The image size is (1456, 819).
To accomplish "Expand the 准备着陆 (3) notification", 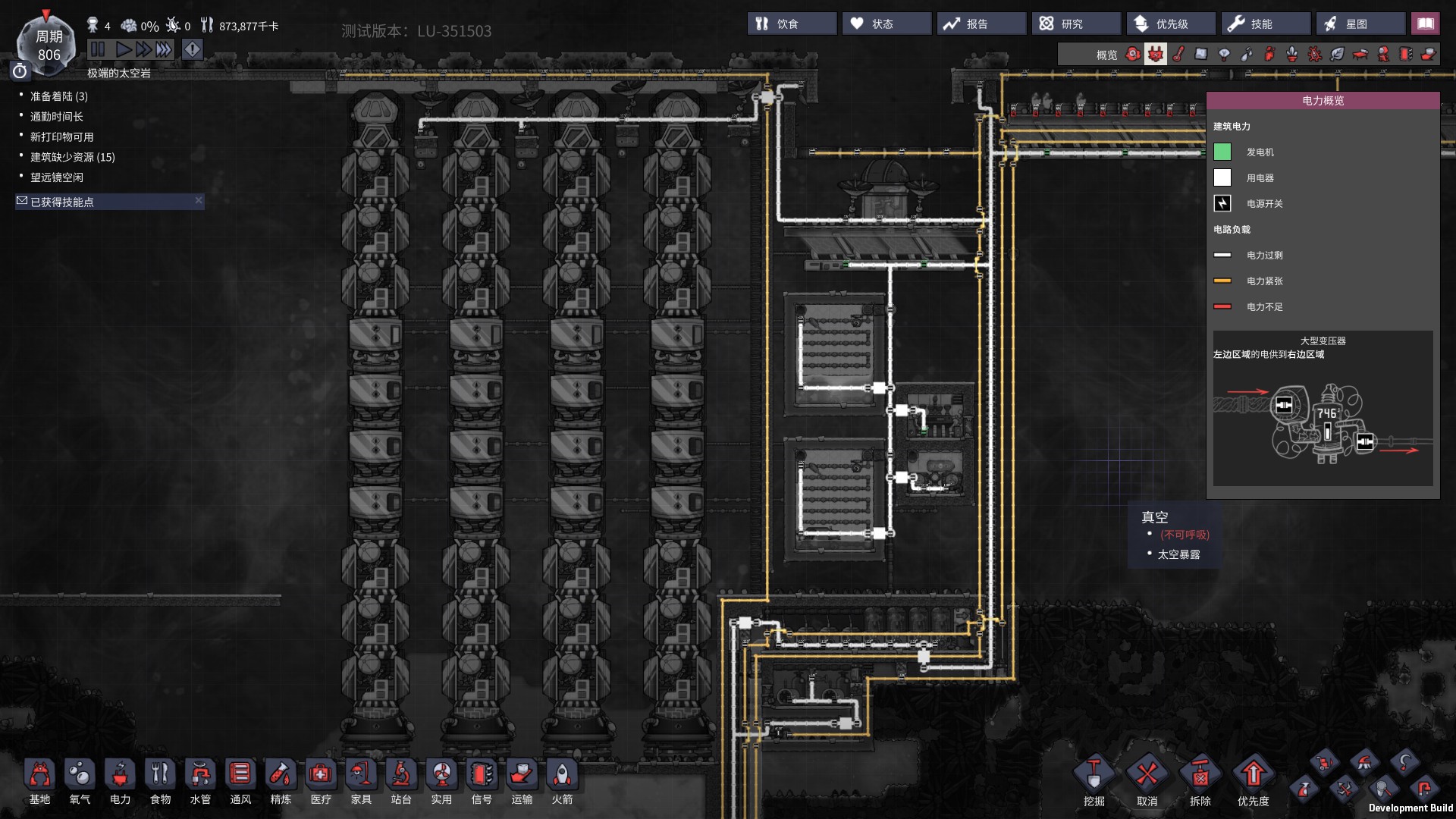I will tap(59, 96).
